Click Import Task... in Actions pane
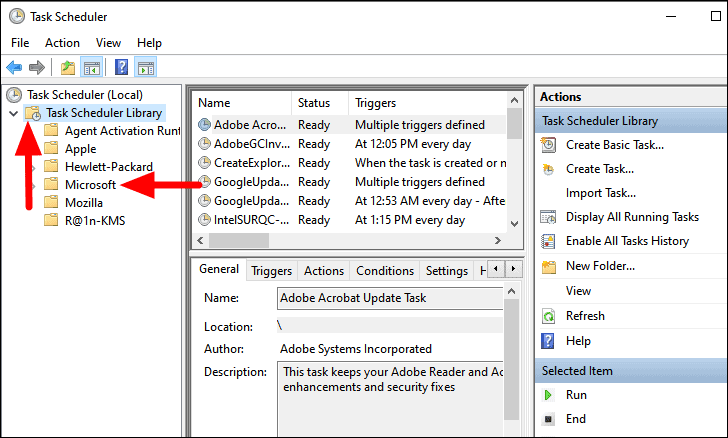The width and height of the screenshot is (728, 438). [601, 193]
